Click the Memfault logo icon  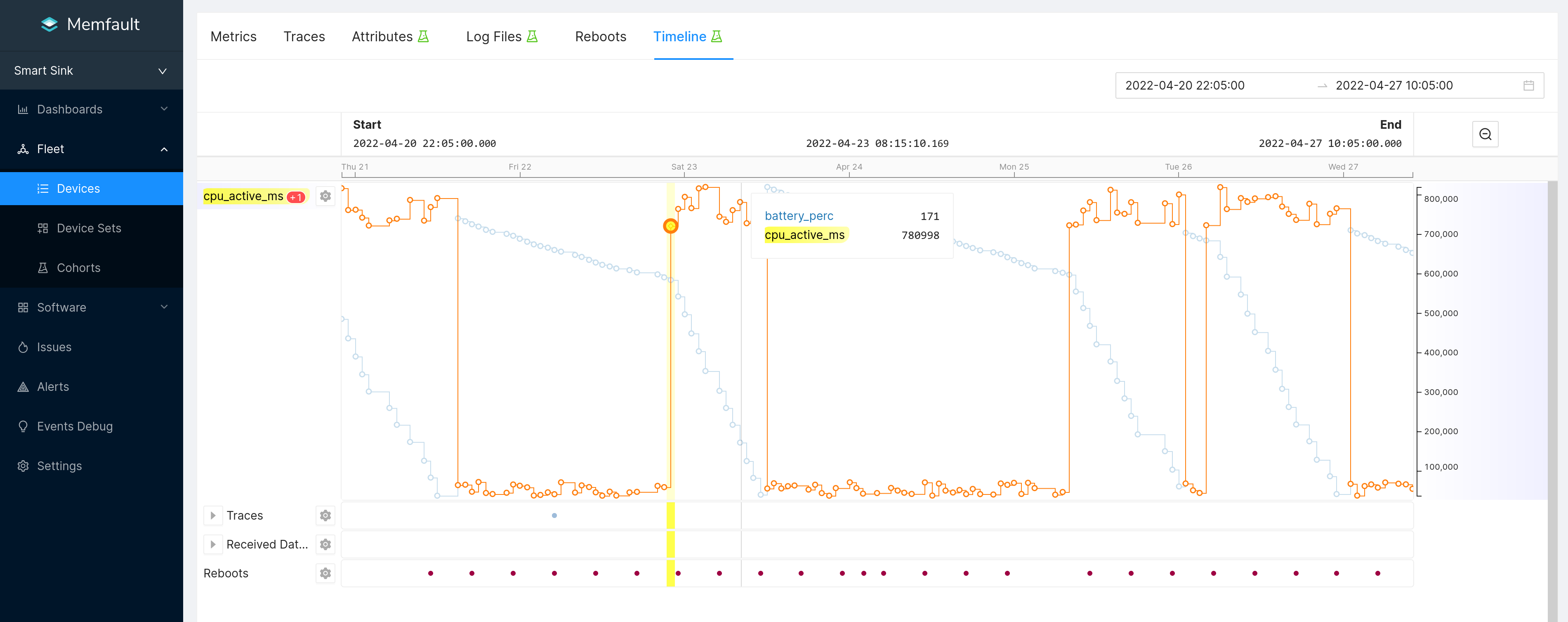[50, 24]
